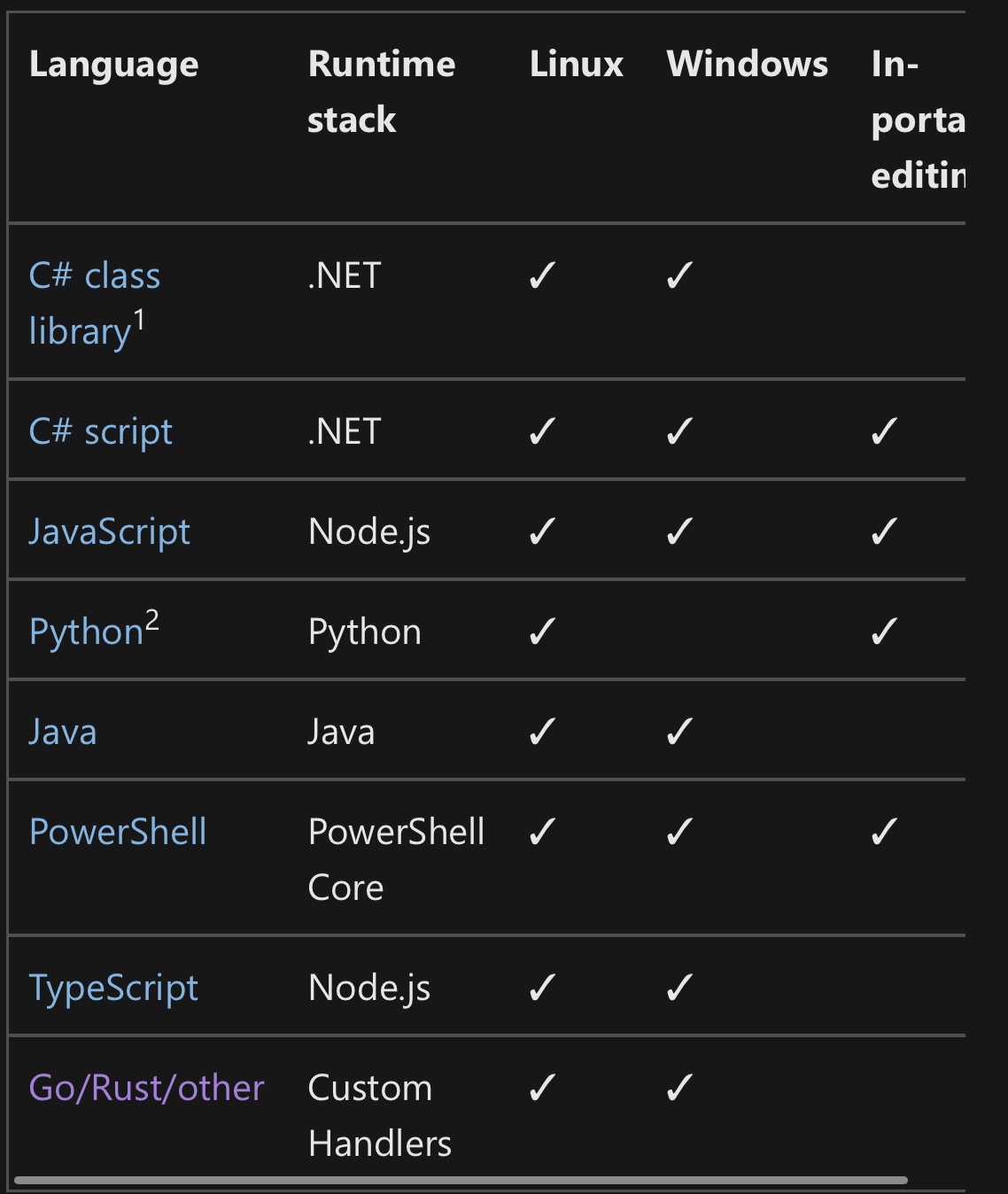Click the Custom Handlers runtime stack cell

(379, 1116)
